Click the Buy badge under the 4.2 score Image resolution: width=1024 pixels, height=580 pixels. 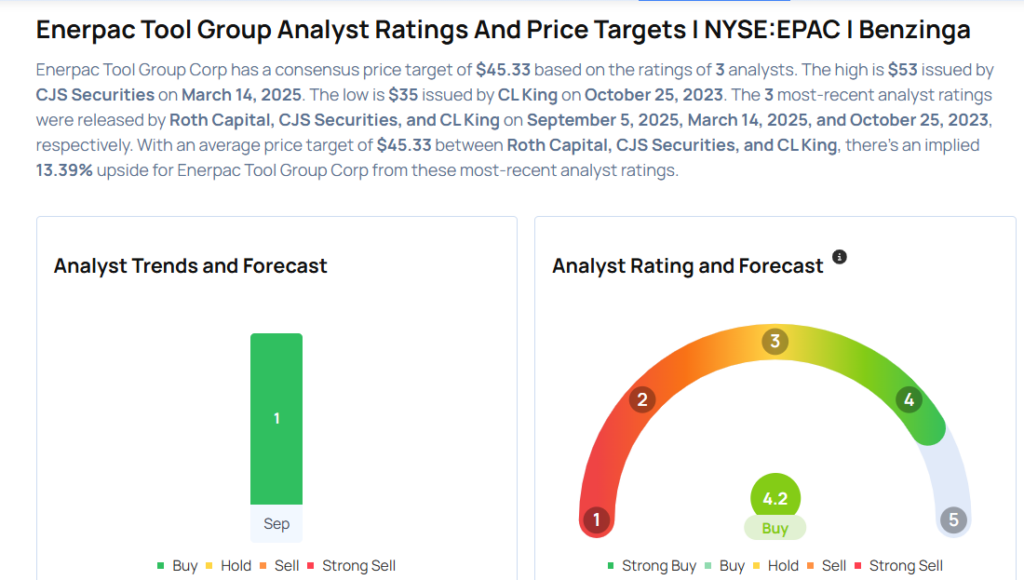[775, 529]
